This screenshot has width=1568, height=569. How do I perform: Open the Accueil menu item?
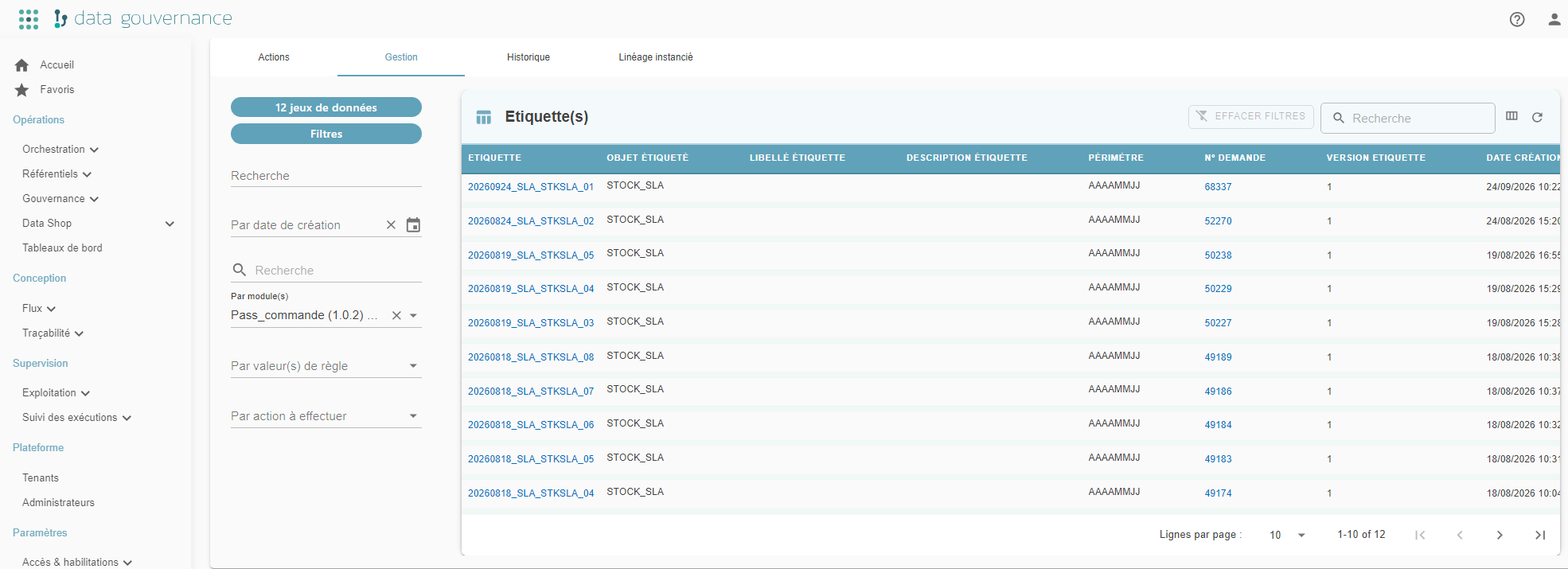(57, 65)
